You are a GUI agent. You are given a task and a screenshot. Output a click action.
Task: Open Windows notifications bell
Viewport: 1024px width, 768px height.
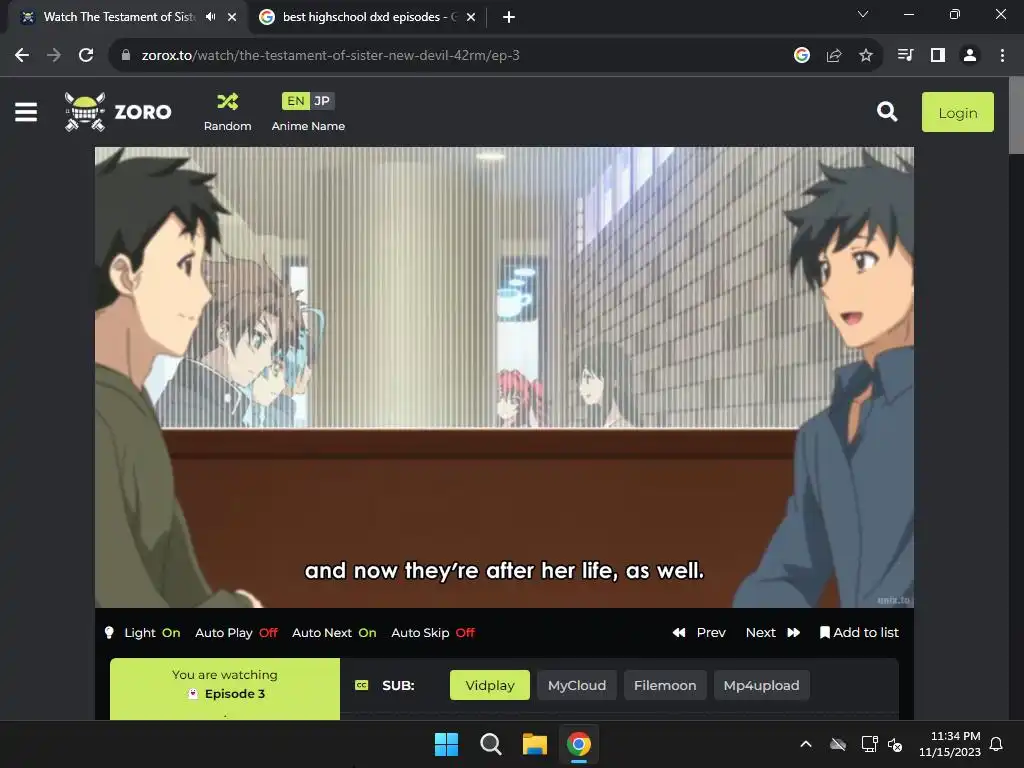point(997,744)
